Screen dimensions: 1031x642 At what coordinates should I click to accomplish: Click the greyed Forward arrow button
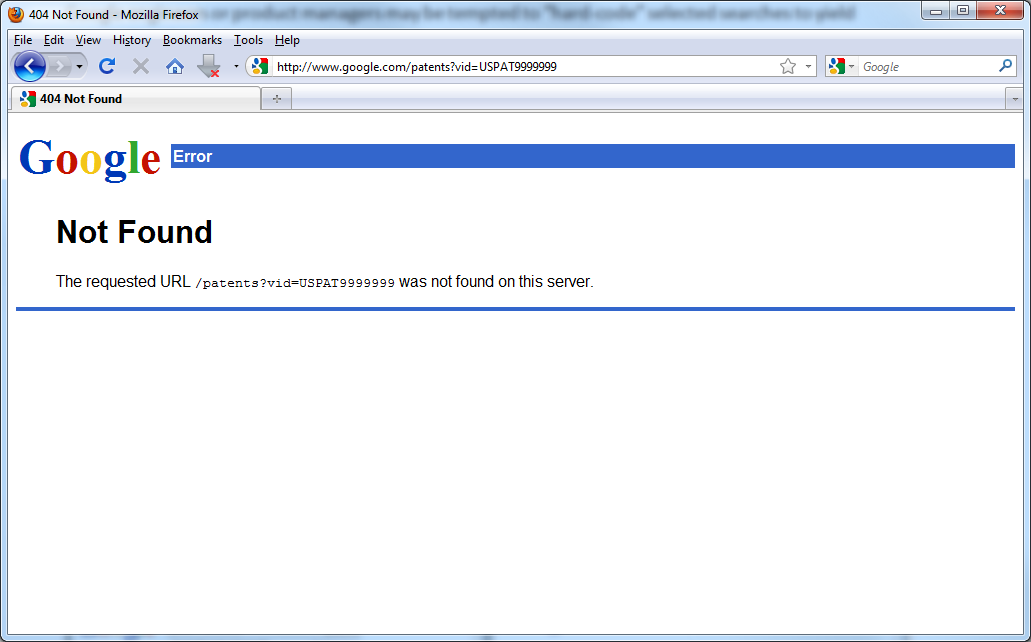pos(59,66)
